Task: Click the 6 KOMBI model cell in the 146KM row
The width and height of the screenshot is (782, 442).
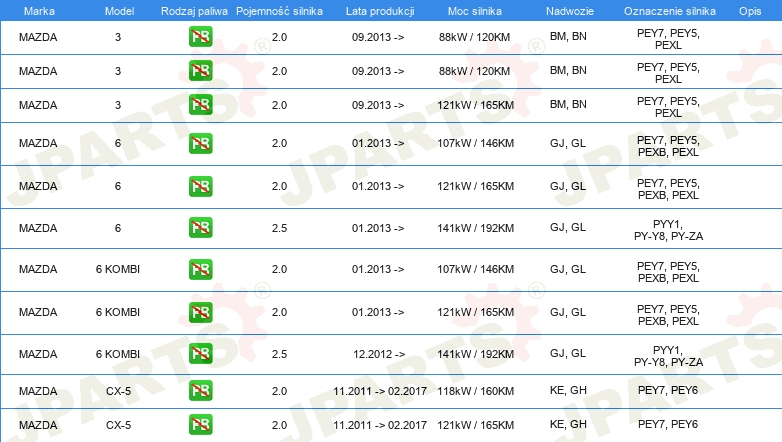Action: click(x=118, y=269)
